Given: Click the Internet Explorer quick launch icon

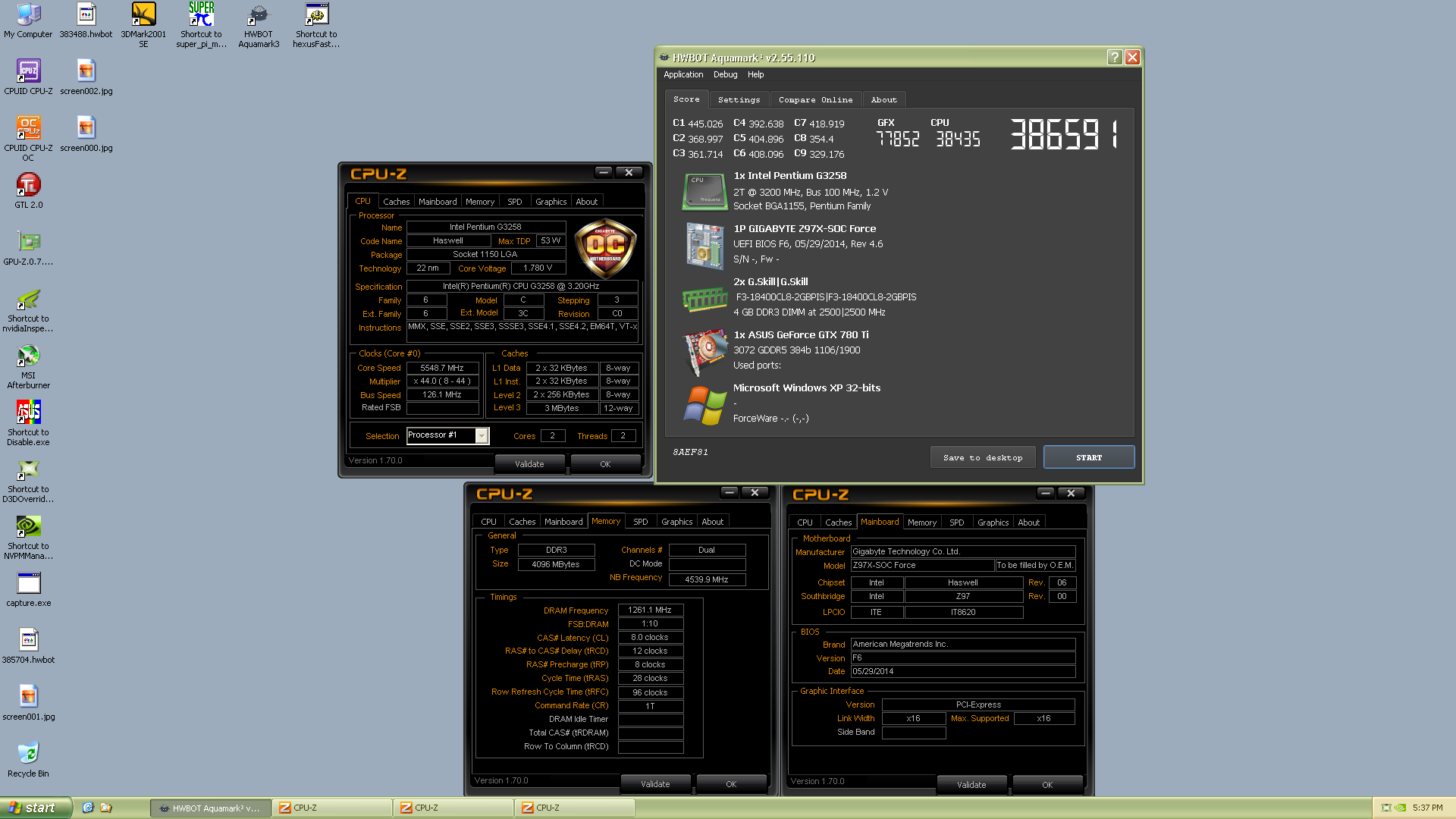Looking at the screenshot, I should [88, 808].
